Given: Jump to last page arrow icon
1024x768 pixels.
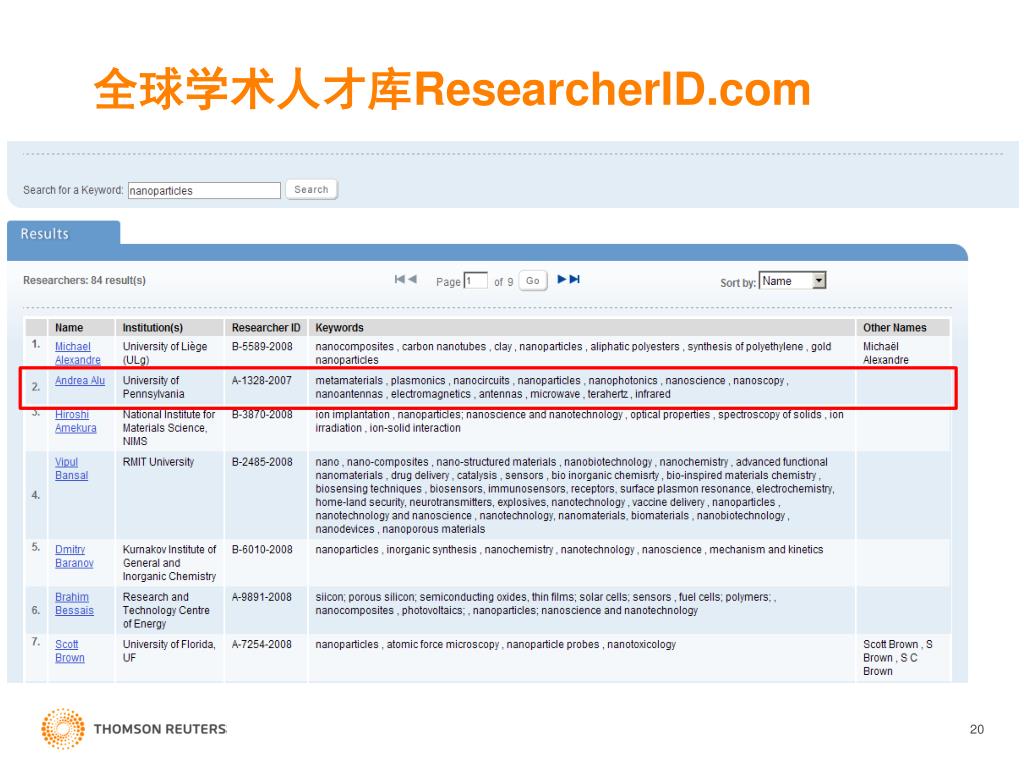Looking at the screenshot, I should coord(575,280).
